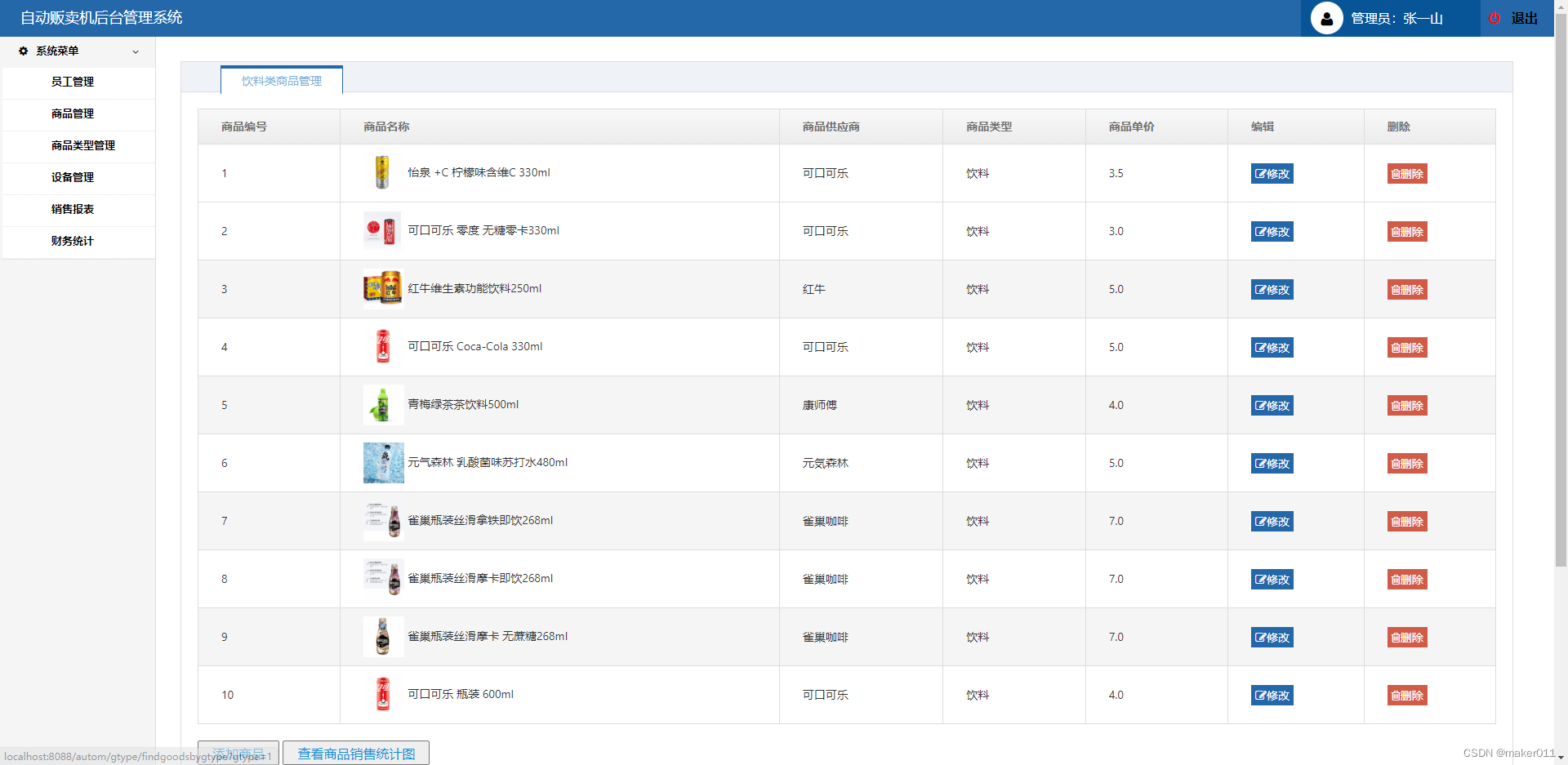Click the 元气森林 soda water image
Screen dimensions: 1568x765
(383, 463)
